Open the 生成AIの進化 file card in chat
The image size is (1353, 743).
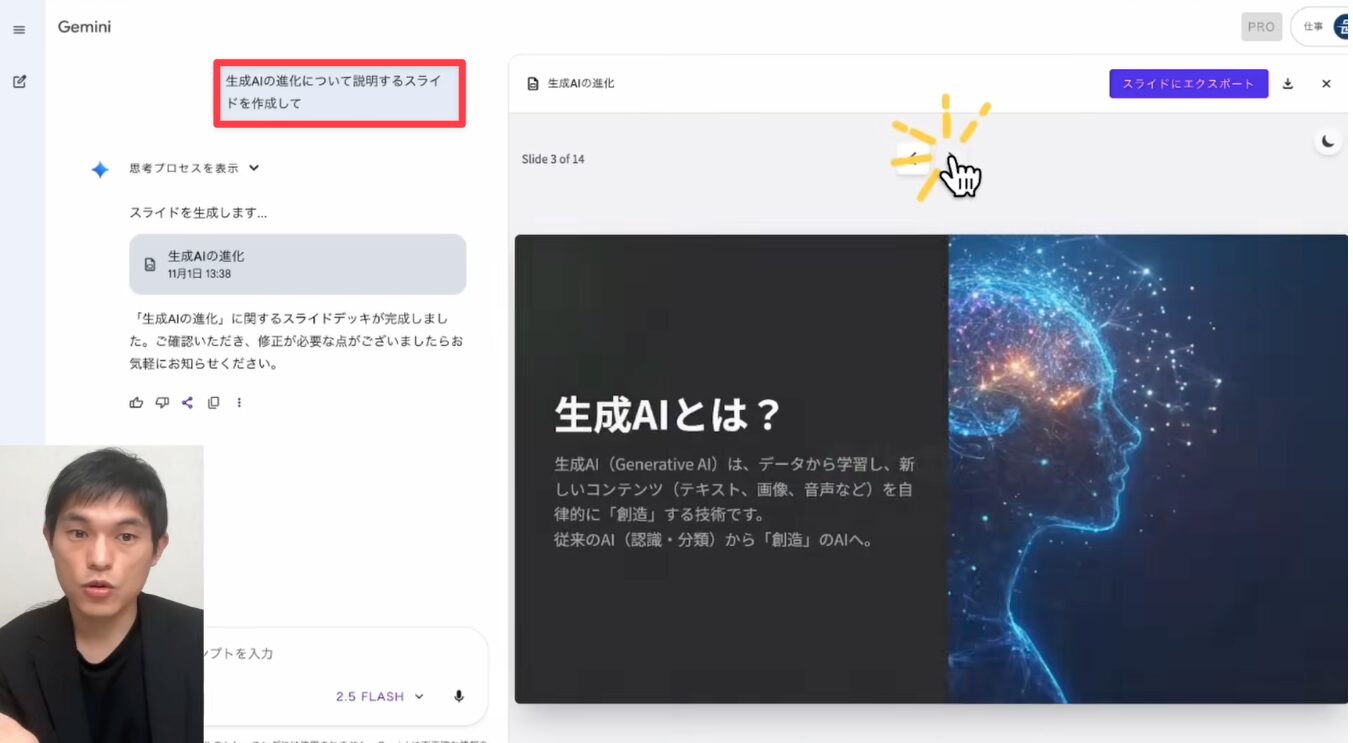point(297,264)
